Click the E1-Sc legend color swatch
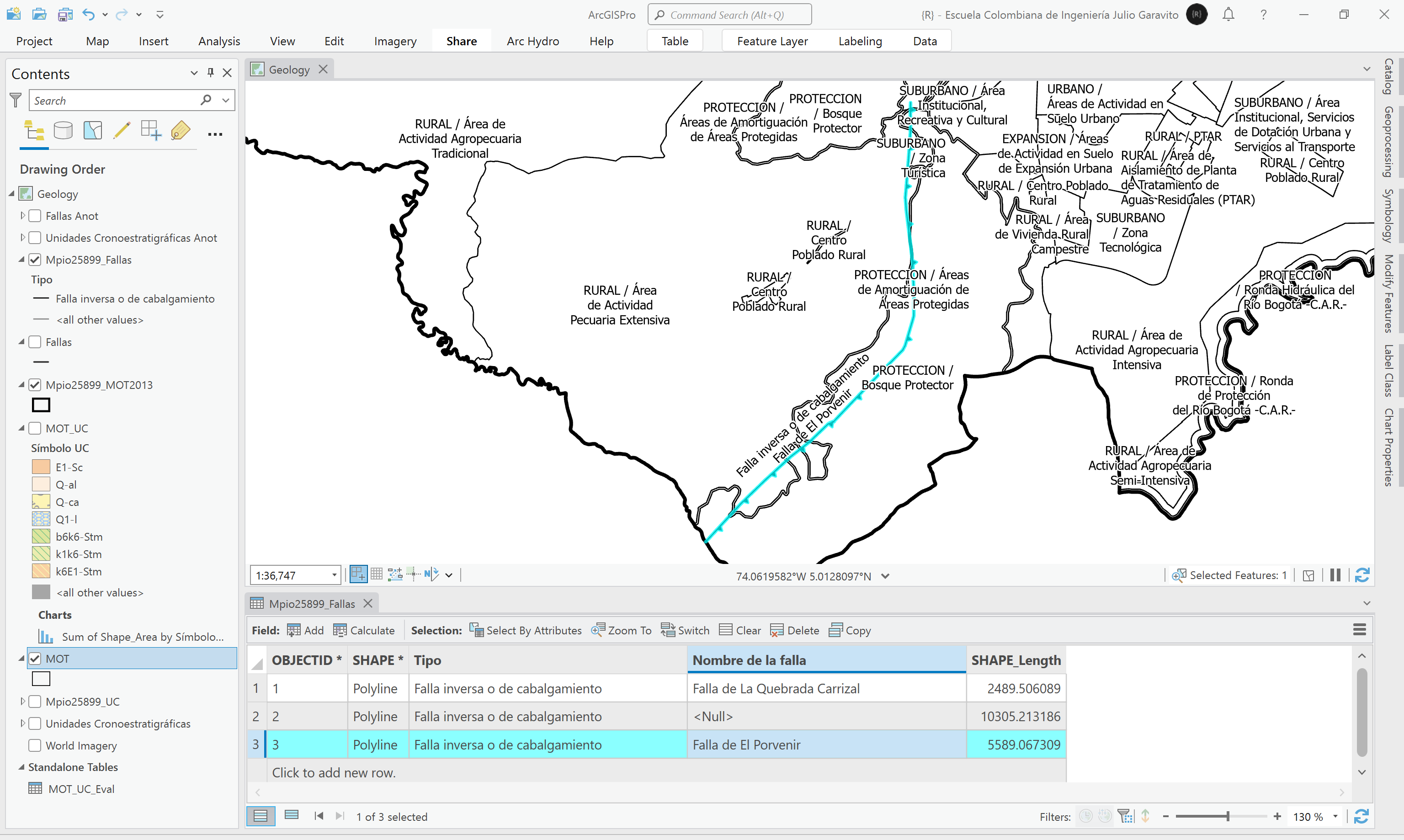 (41, 467)
